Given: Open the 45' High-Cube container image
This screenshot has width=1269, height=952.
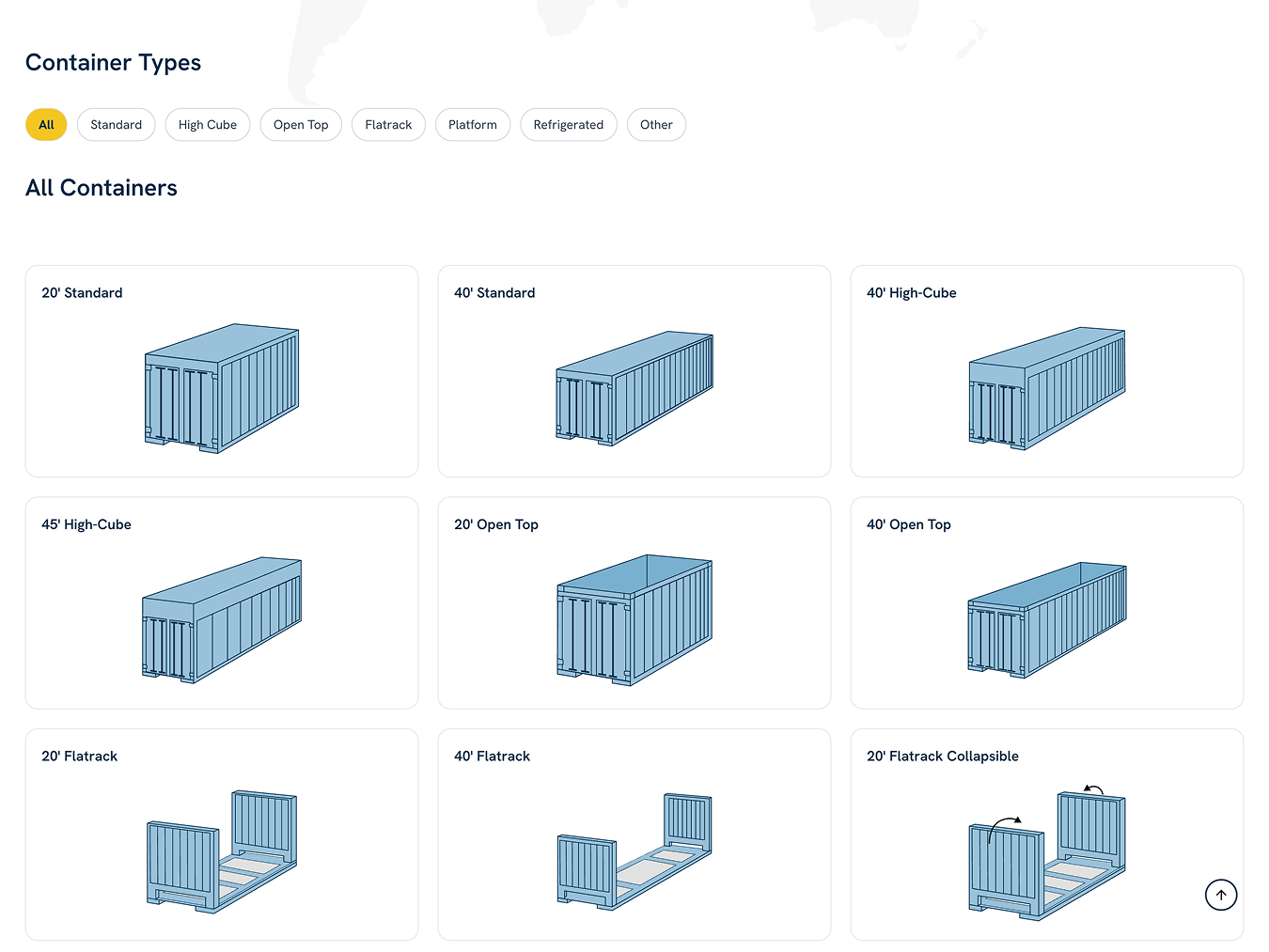Looking at the screenshot, I should (x=222, y=619).
